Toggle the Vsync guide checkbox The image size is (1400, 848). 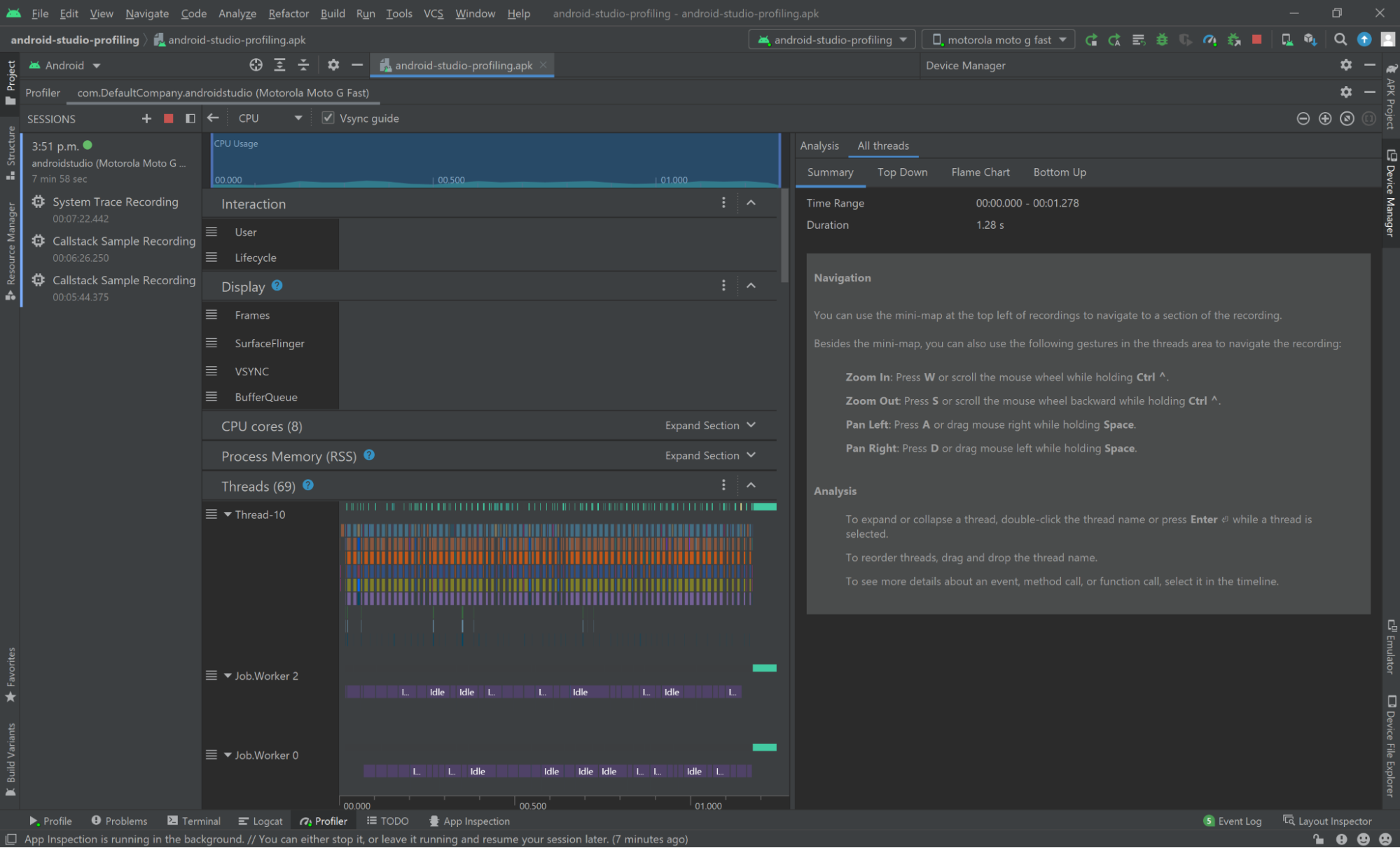point(328,118)
